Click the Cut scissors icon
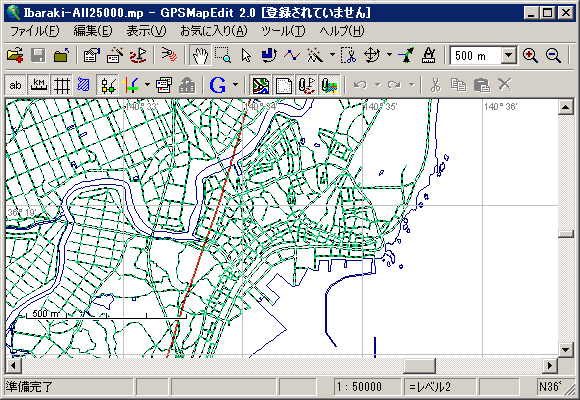Viewport: 580px width, 400px height. (435, 85)
